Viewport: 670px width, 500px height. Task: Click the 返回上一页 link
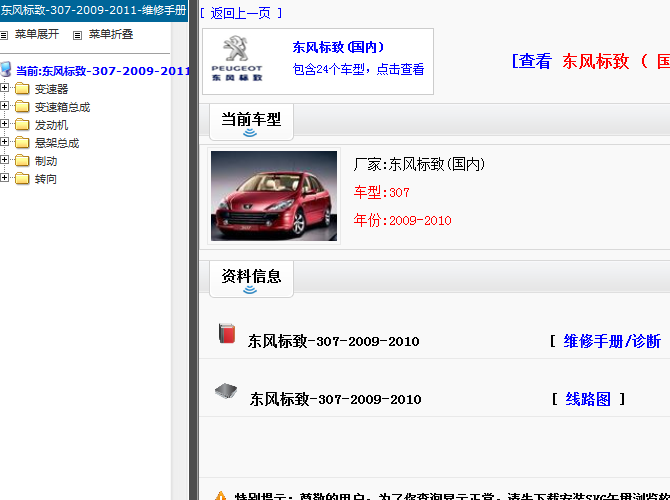(241, 13)
